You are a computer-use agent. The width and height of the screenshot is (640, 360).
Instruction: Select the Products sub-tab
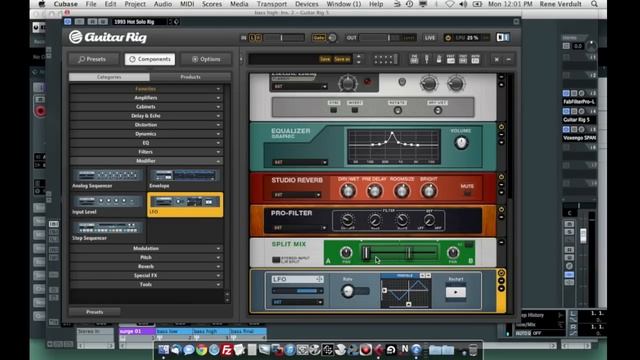[190, 77]
